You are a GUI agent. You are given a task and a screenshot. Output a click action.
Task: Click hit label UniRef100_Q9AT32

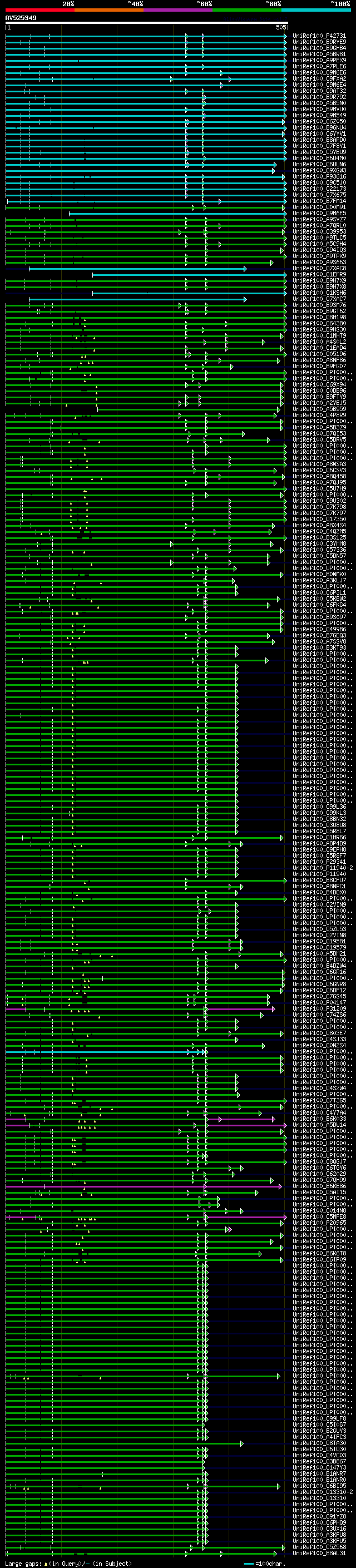point(319,91)
